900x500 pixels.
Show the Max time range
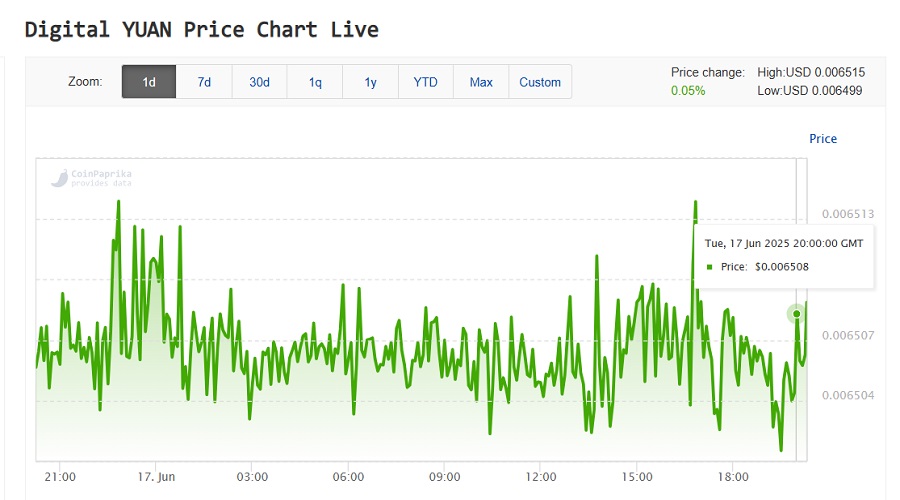[x=481, y=82]
